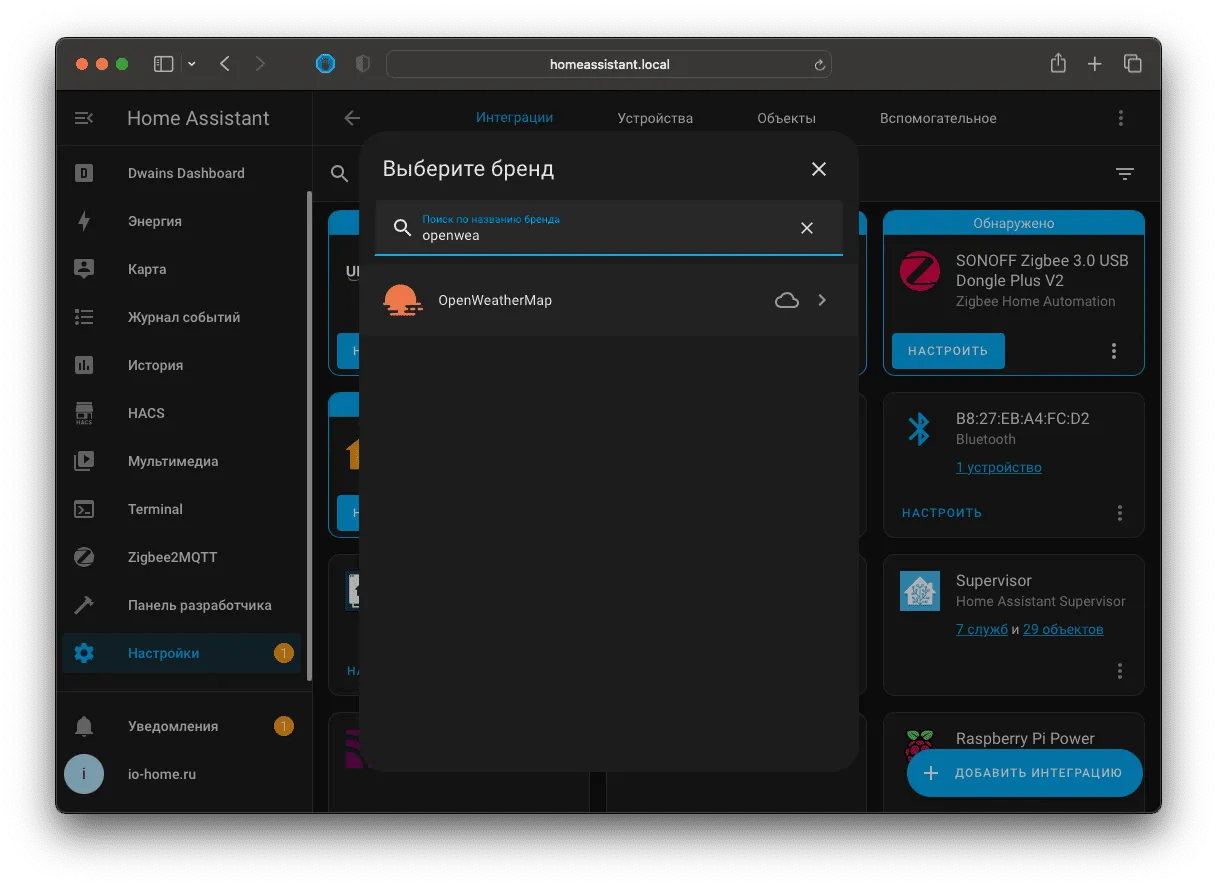Screen dimensions: 1217x887
Task: Switch to the Вспомогательное tab
Action: tap(938, 118)
